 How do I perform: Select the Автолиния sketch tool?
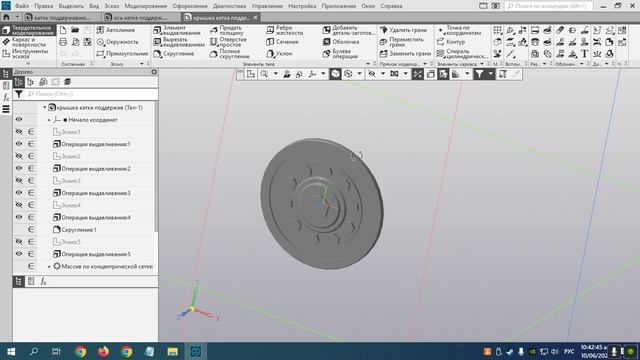[116, 30]
